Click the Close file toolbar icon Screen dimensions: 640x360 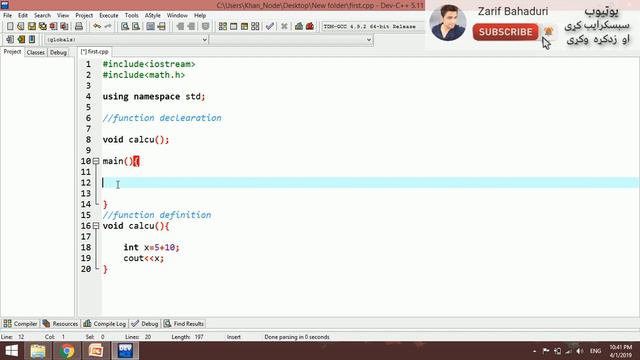coord(53,27)
